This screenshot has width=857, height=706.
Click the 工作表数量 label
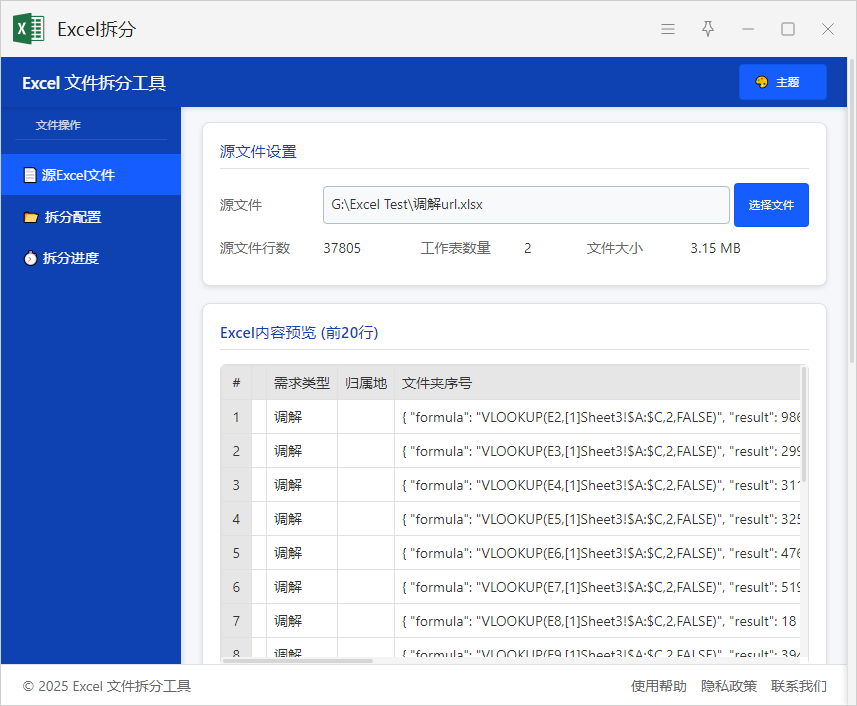[x=455, y=248]
